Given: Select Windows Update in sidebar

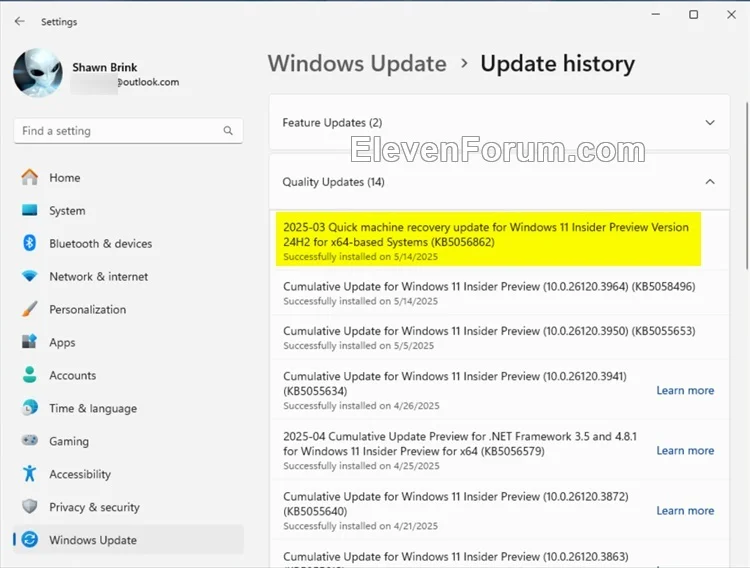Looking at the screenshot, I should tap(128, 540).
